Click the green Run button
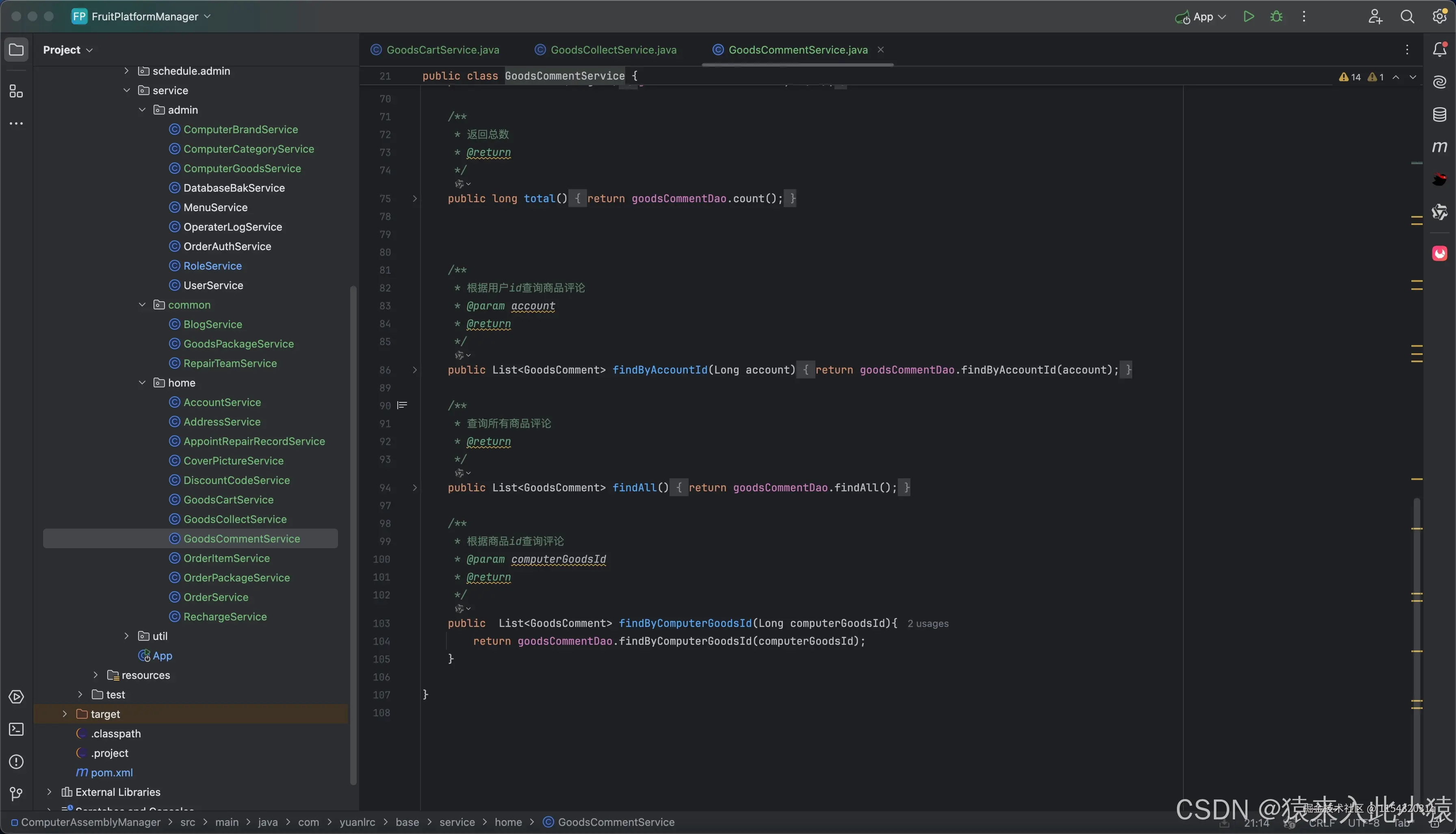1456x834 pixels. point(1248,17)
